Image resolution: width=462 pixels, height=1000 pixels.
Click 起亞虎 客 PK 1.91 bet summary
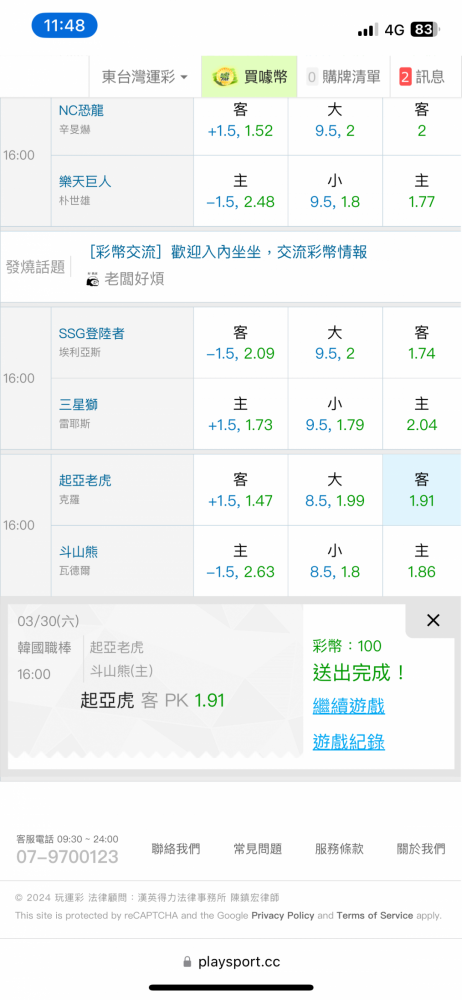click(x=153, y=700)
